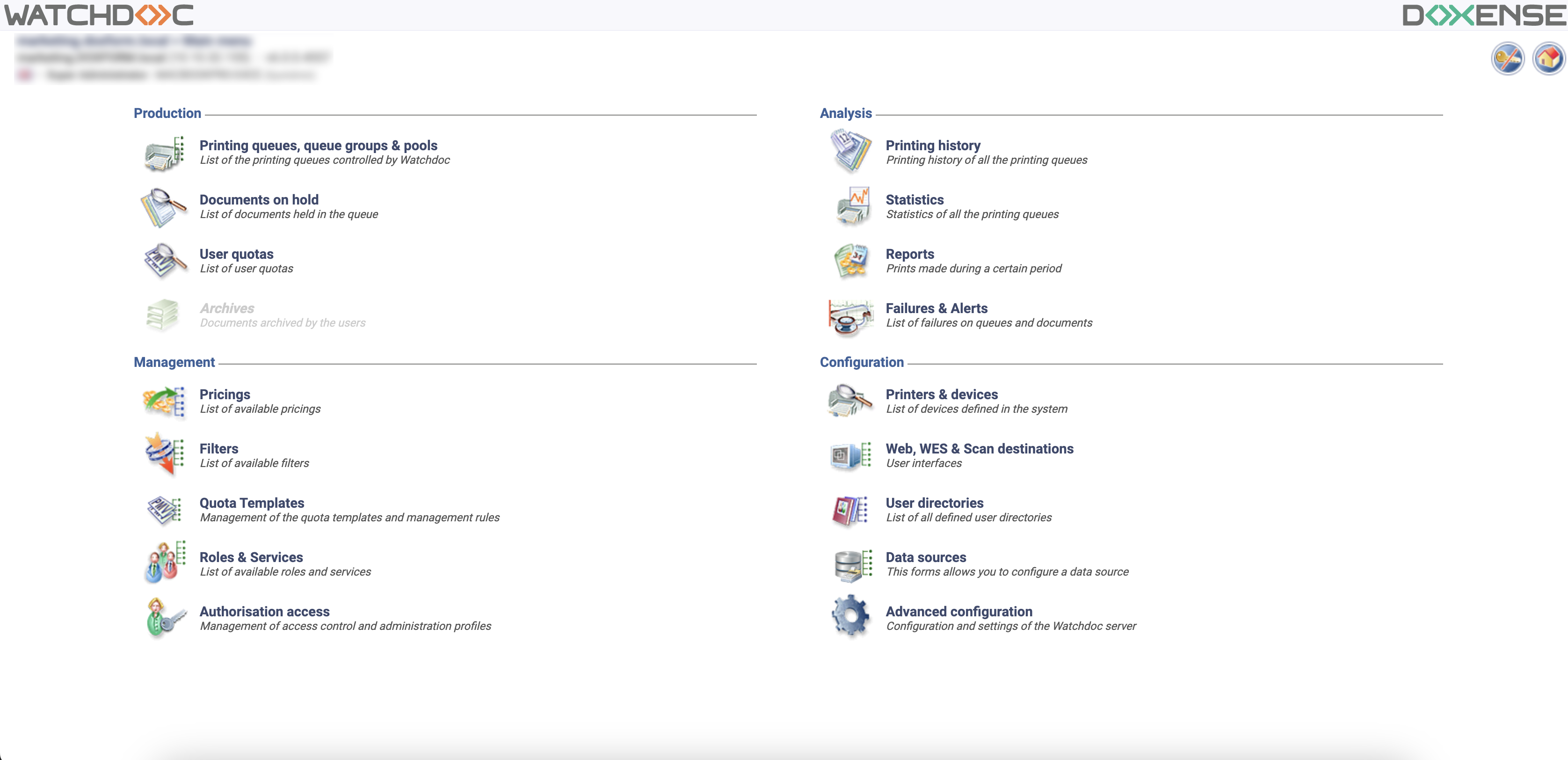Click the key icon at top right

(x=1507, y=59)
